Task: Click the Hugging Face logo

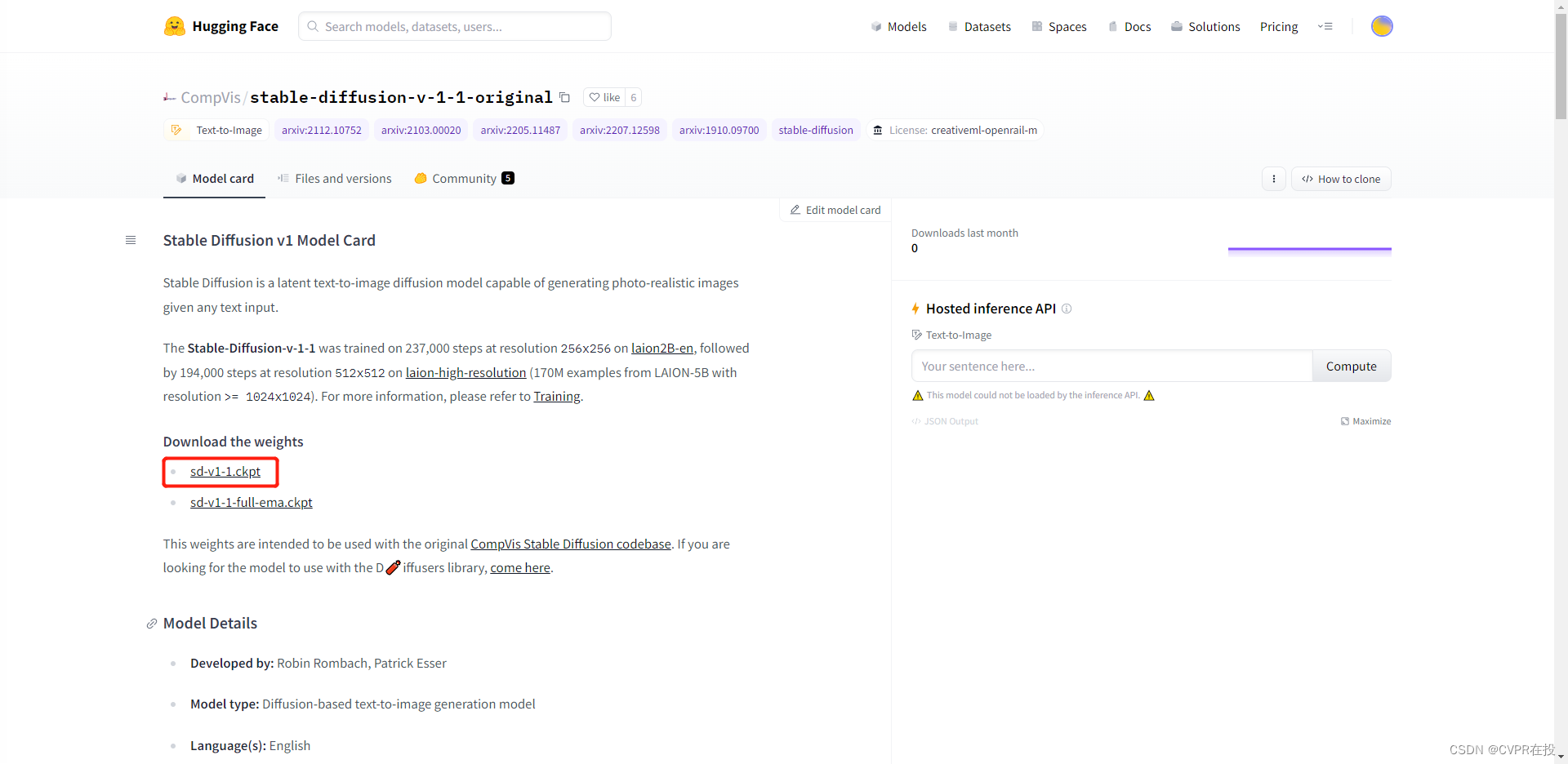Action: 220,26
